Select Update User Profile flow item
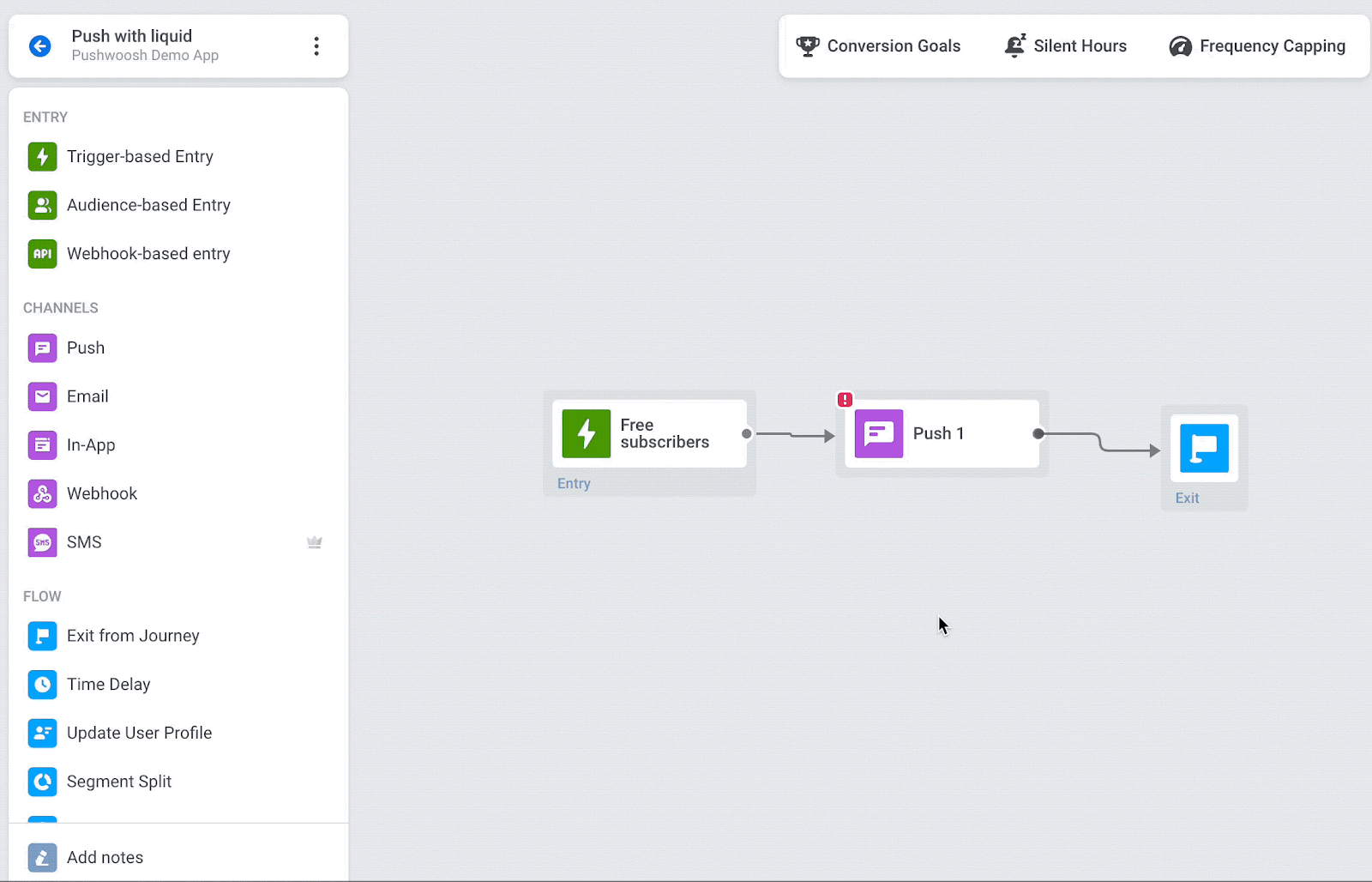This screenshot has height=882, width=1372. coord(139,734)
